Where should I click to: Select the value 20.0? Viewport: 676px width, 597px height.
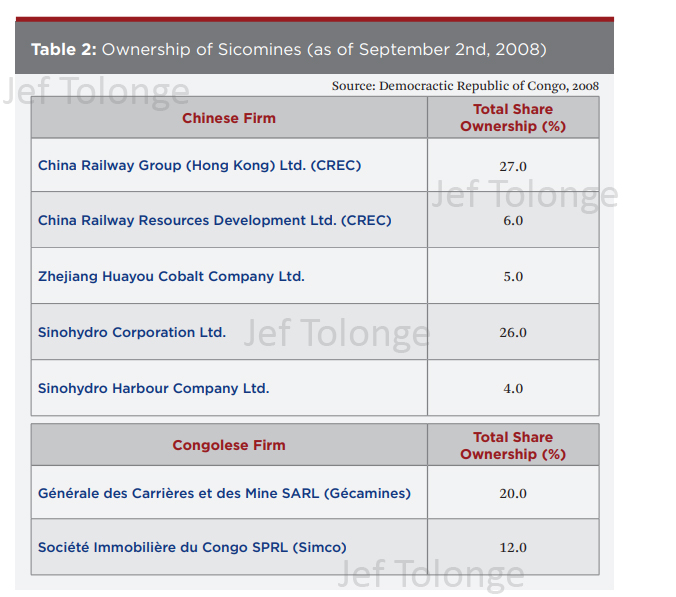513,493
